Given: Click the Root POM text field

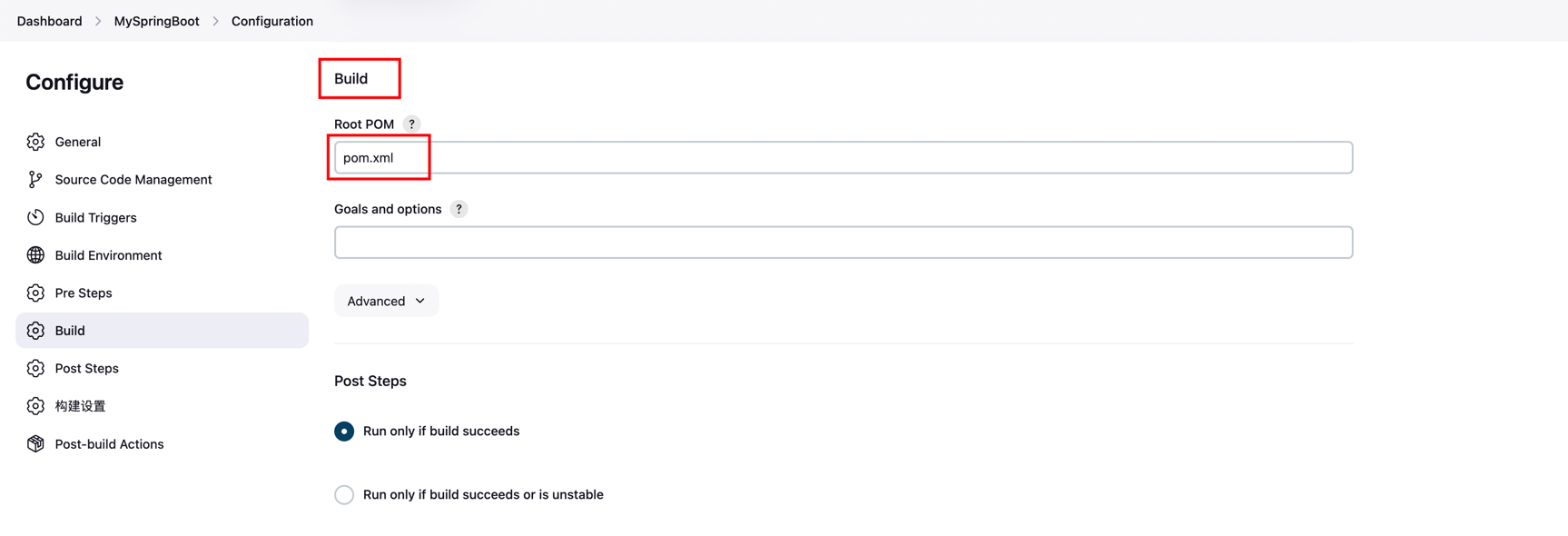Looking at the screenshot, I should click(844, 158).
